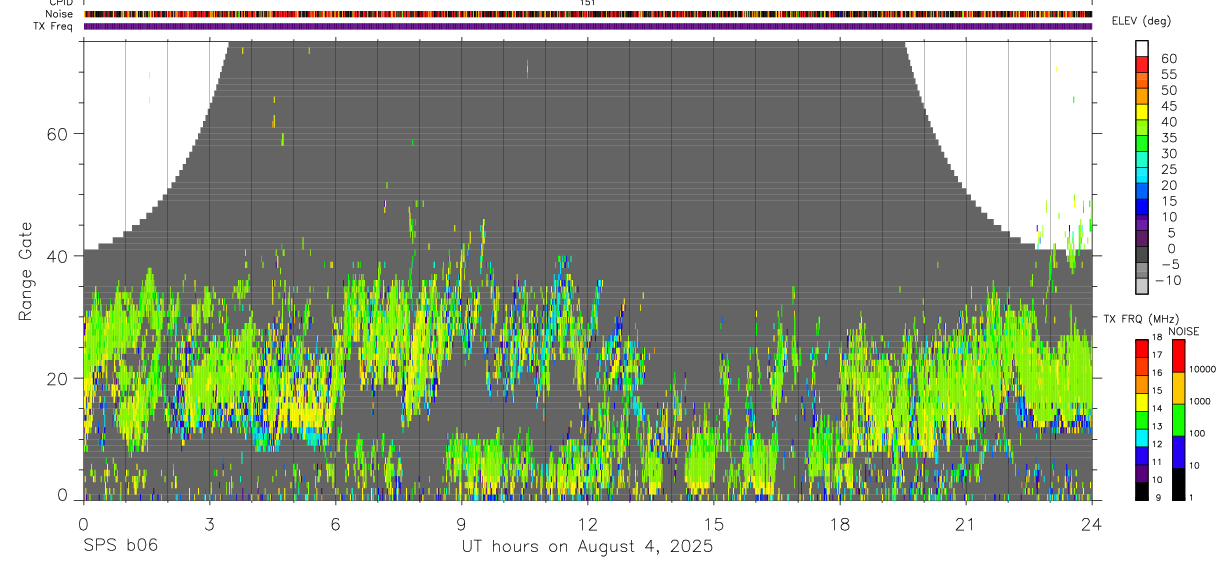Click the orange 1000 swatch in NOISE legend

[x=1179, y=387]
